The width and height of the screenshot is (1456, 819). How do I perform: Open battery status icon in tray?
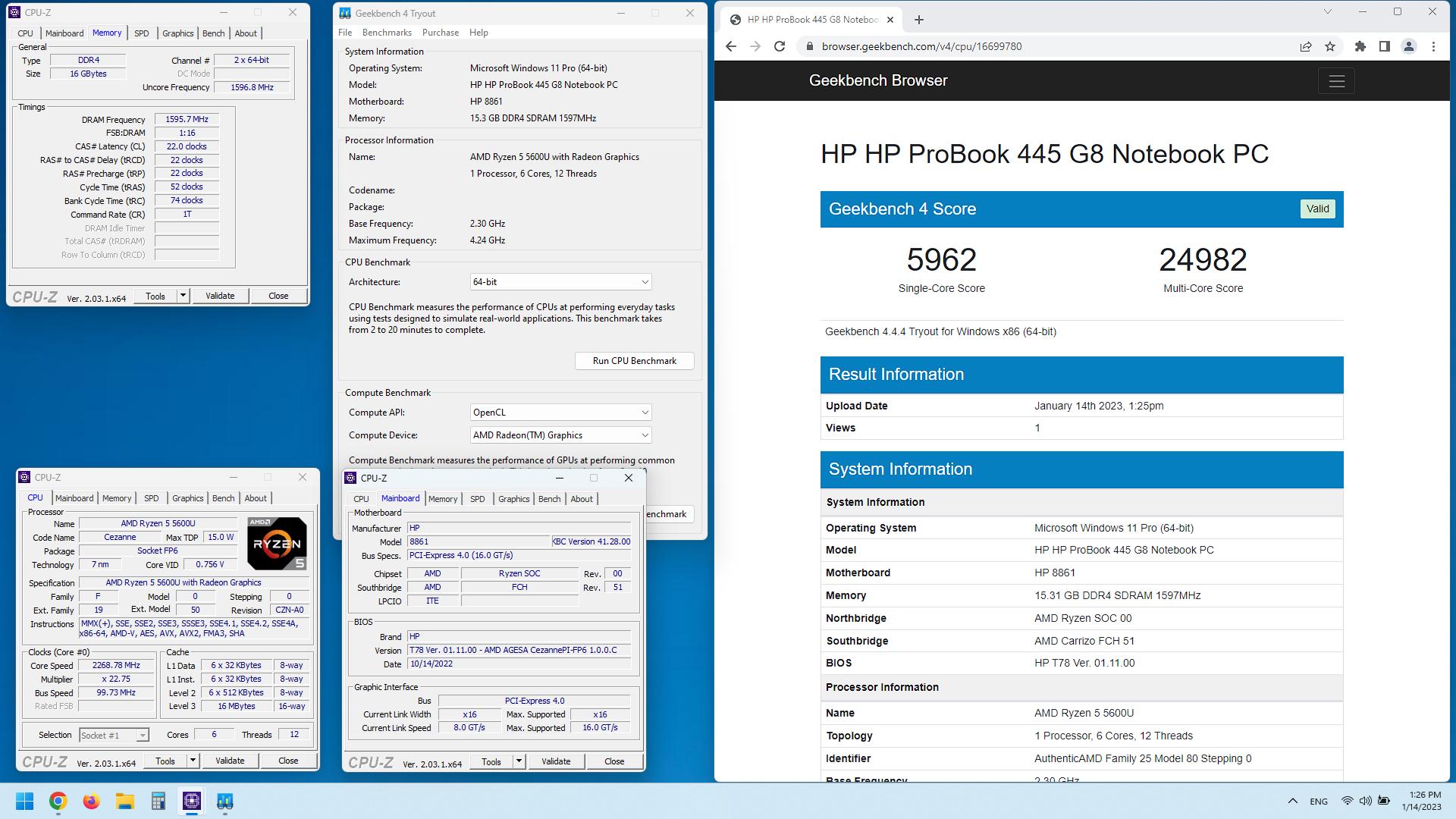[1384, 801]
